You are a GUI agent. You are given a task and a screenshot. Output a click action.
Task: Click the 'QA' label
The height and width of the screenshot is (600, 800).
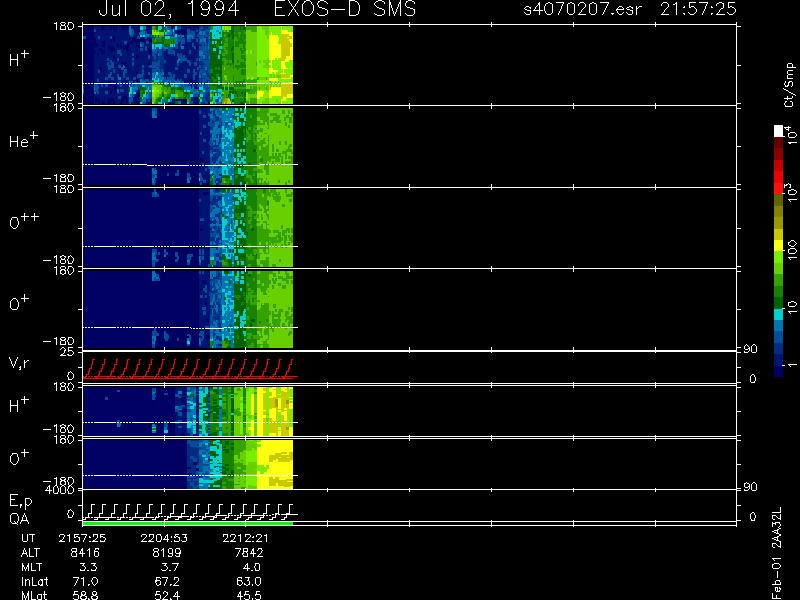[19, 519]
